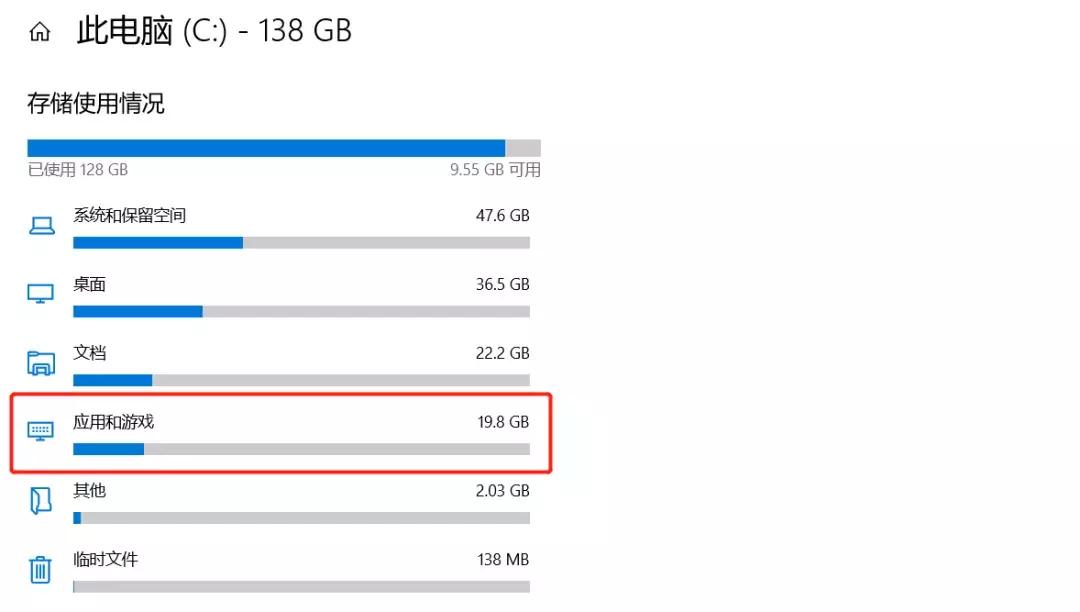Screen dimensions: 1080x612
Task: Click the folder icon next to 文档
Action: (x=41, y=362)
